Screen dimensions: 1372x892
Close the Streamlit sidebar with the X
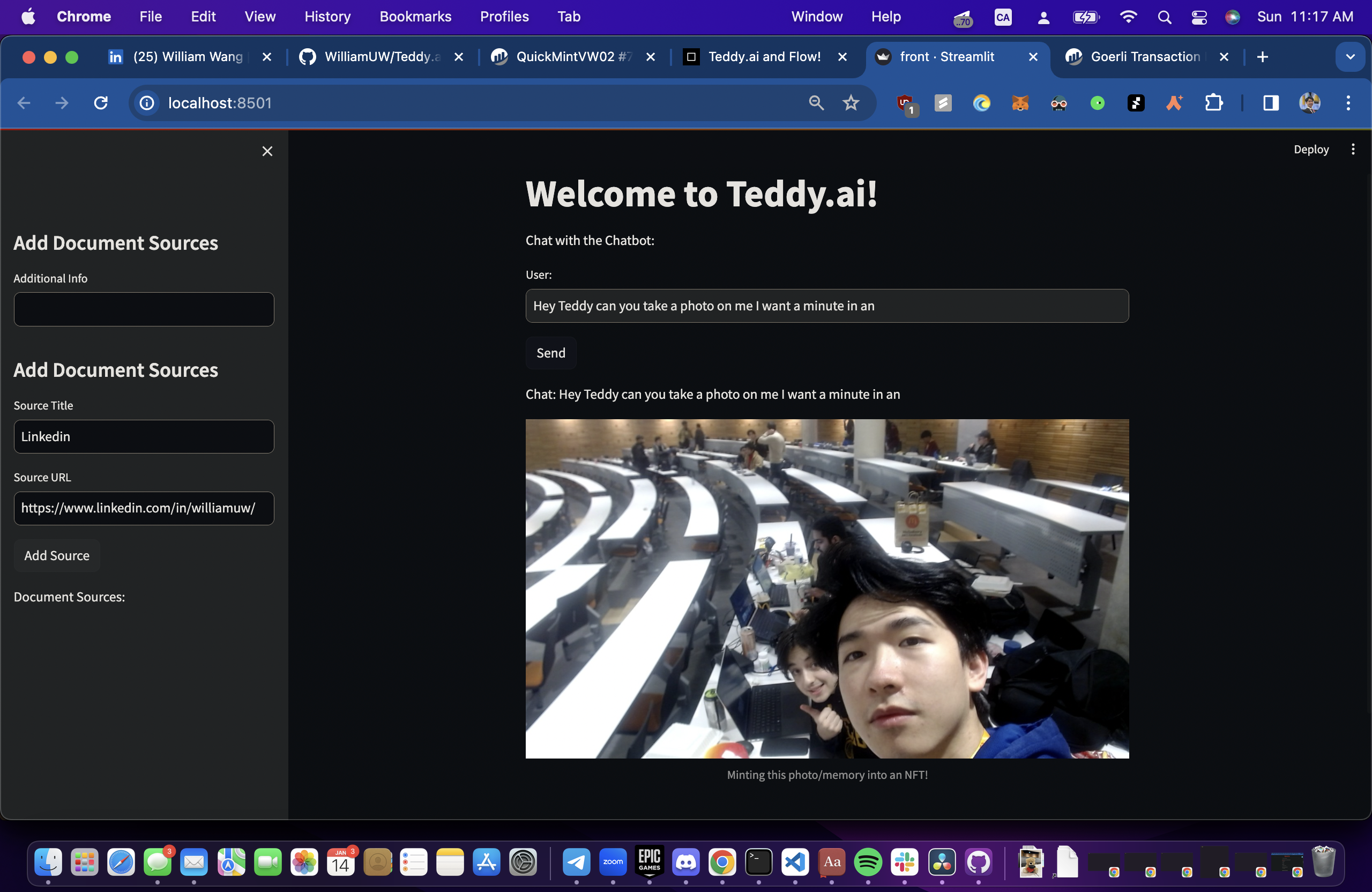[x=267, y=151]
